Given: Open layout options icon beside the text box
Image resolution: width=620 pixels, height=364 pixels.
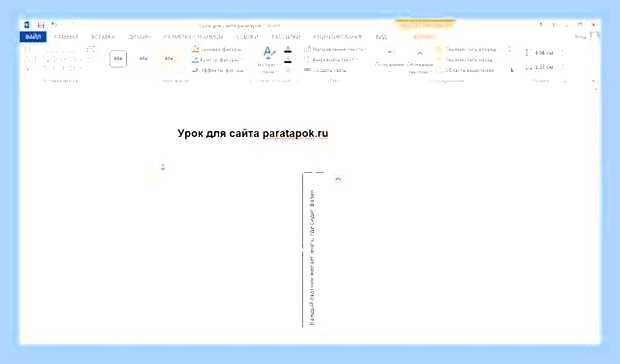Looking at the screenshot, I should coord(338,179).
